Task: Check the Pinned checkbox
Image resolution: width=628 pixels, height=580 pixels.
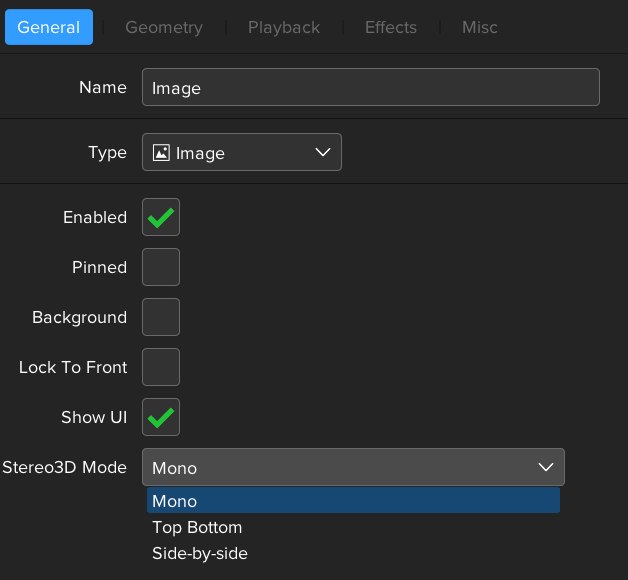Action: click(x=161, y=267)
